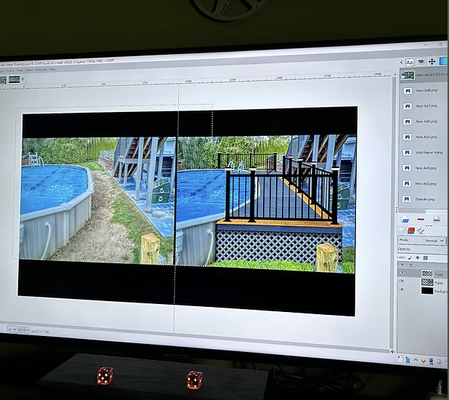Open the status bar zoom dropdown
This screenshot has width=449, height=400.
click(x=24, y=330)
